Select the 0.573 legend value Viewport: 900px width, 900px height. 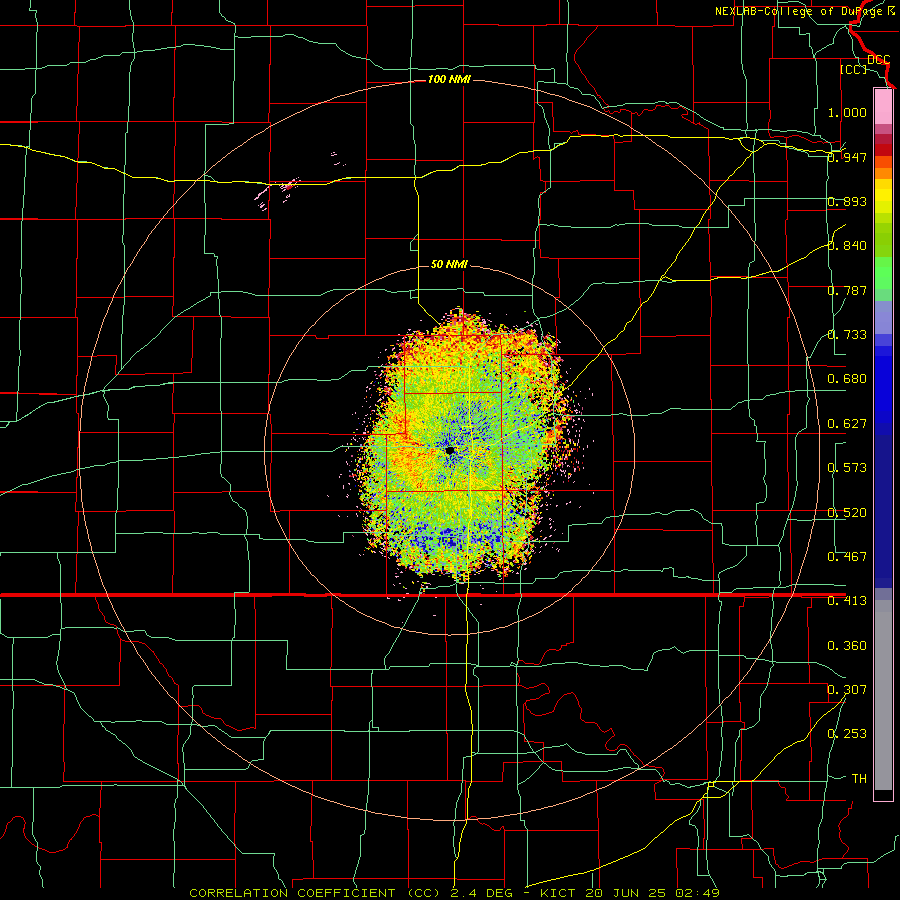[x=847, y=468]
